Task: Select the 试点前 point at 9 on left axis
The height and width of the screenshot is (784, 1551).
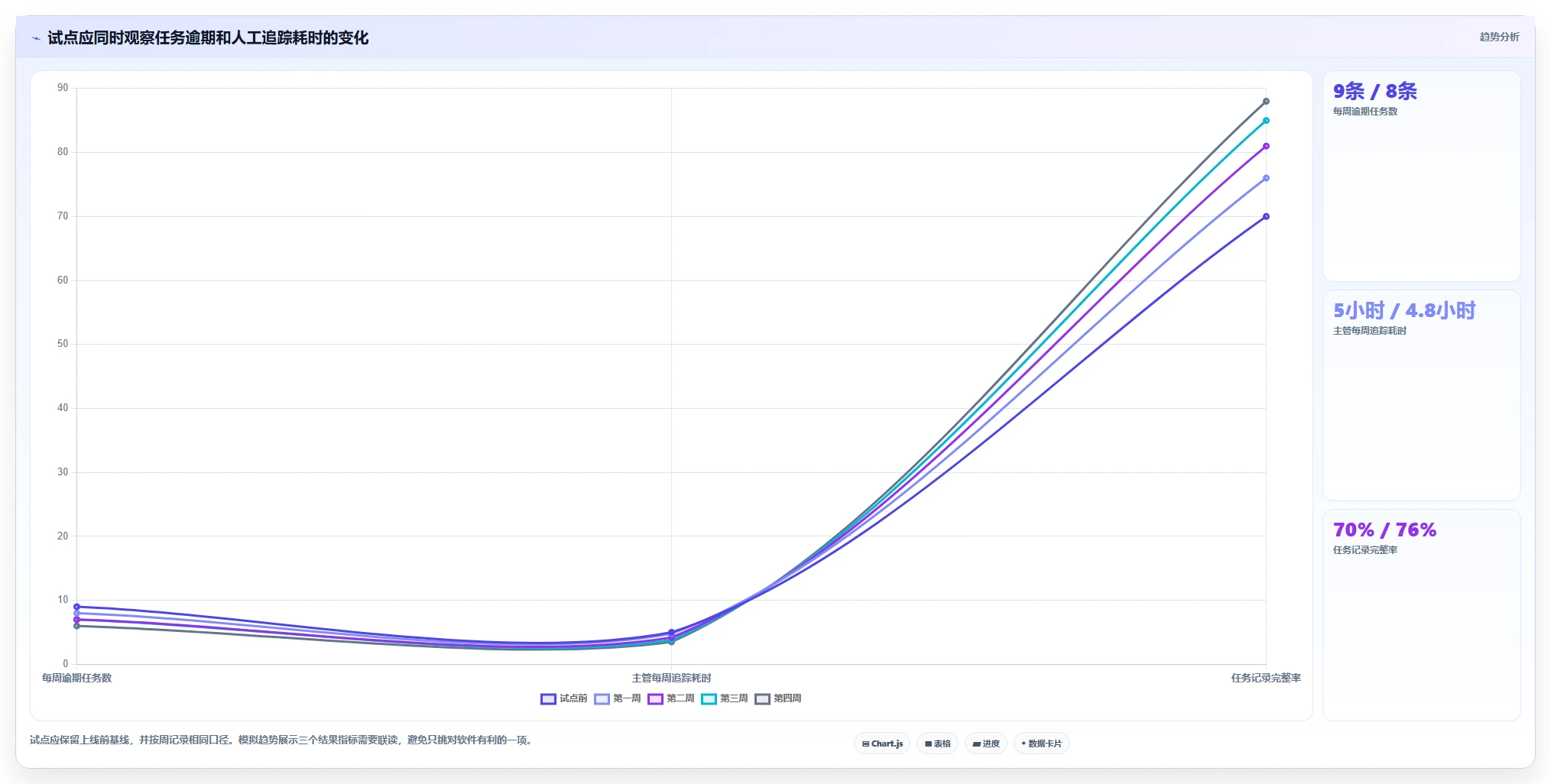Action: tap(76, 607)
